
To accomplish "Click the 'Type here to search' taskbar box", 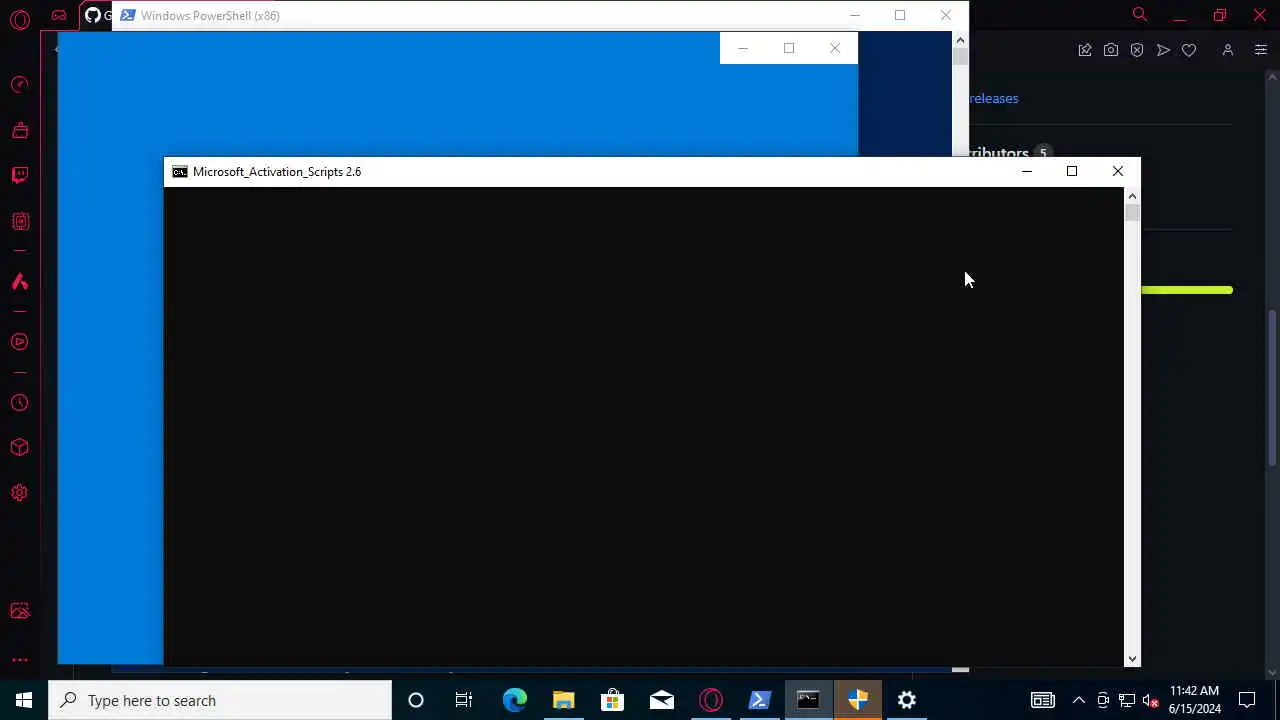I will click(x=220, y=700).
